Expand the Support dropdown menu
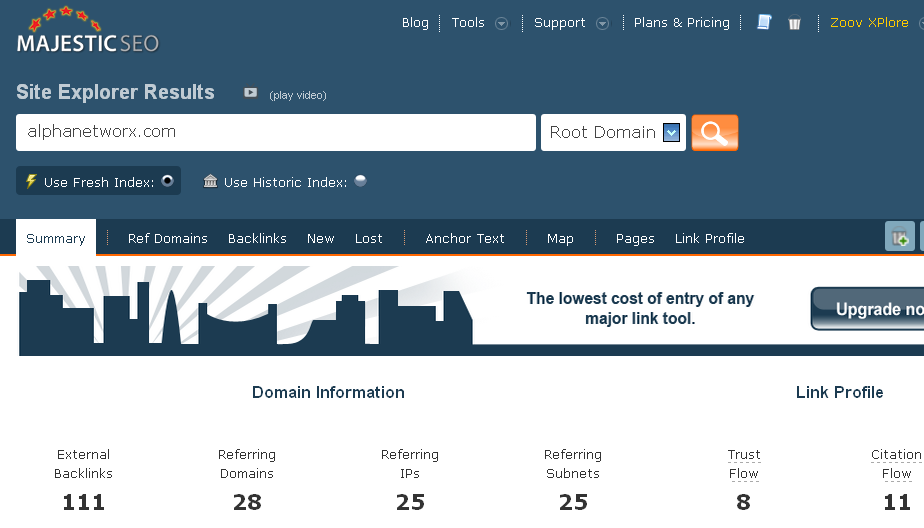Screen dimensions: 924x528 (603, 23)
